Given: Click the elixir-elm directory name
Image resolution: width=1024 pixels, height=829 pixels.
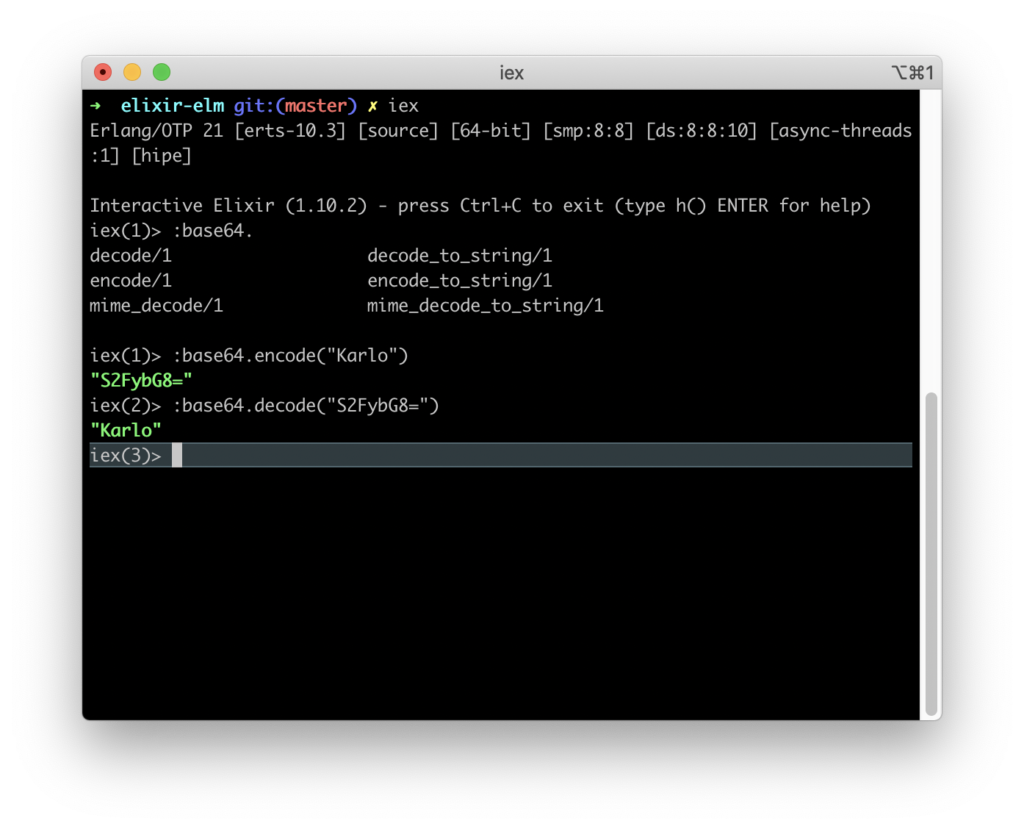Looking at the screenshot, I should 172,106.
